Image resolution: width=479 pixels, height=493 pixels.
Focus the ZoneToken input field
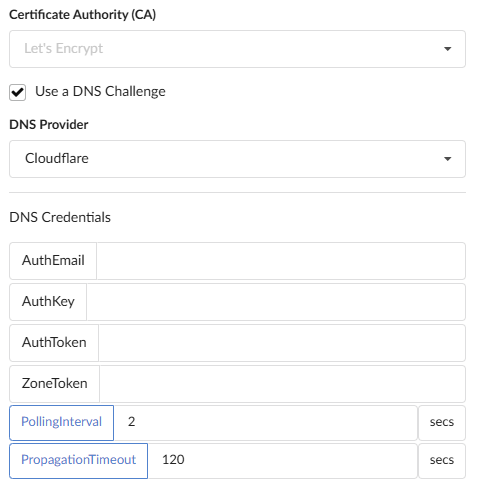pos(283,384)
